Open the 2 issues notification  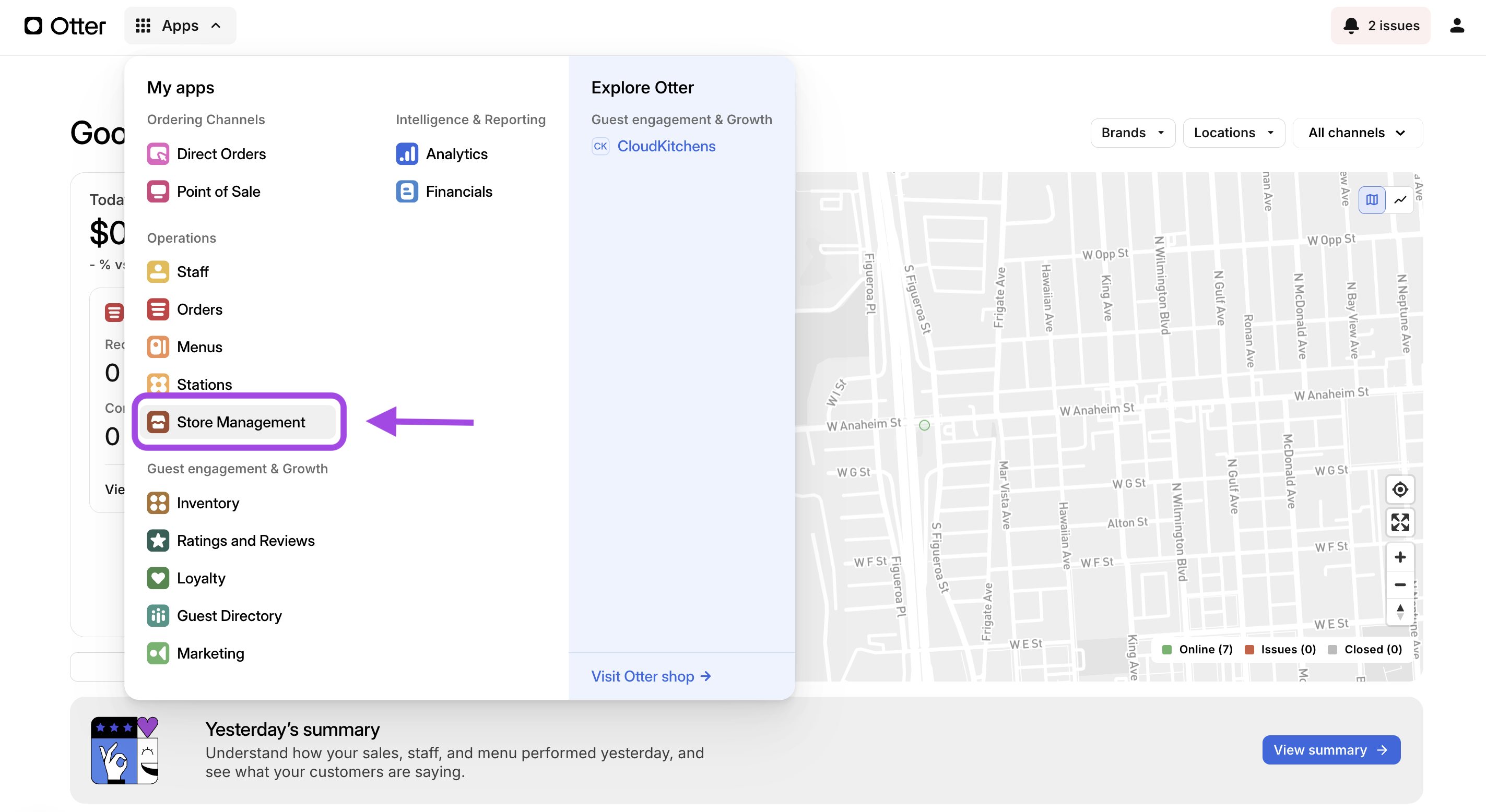(1380, 26)
